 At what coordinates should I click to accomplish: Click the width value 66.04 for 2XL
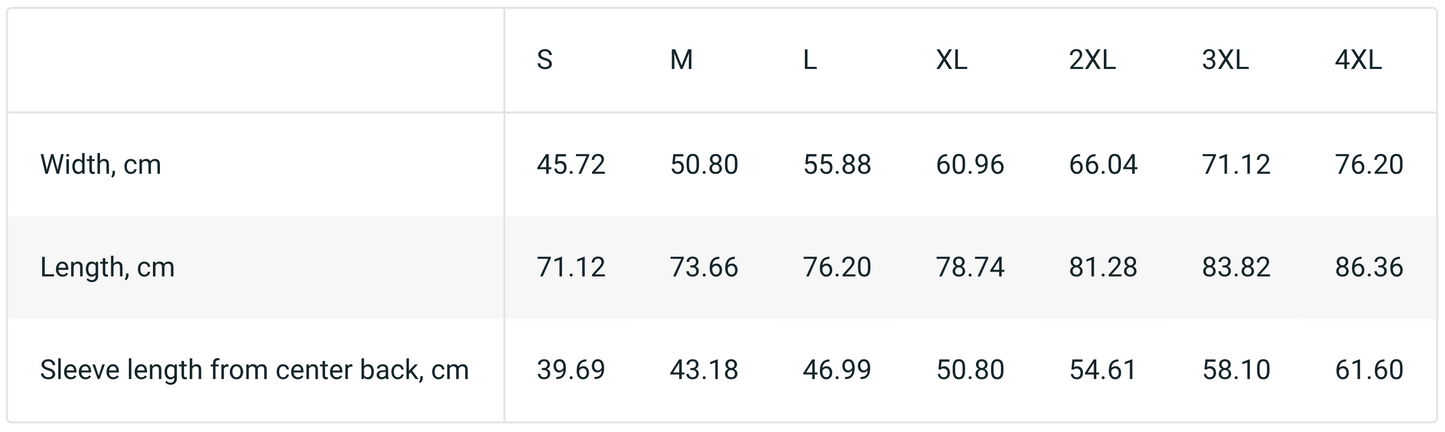point(1103,165)
